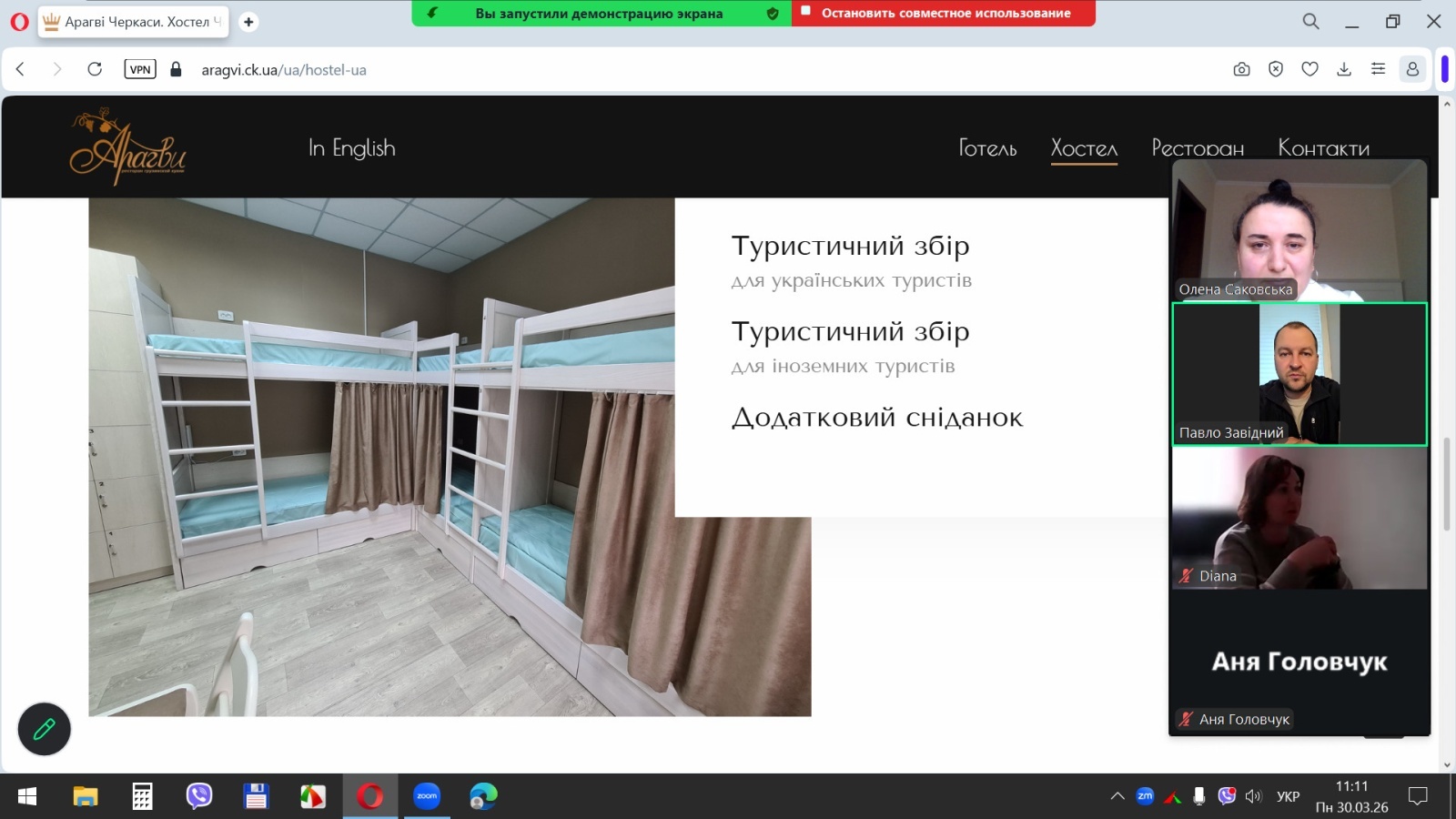Click the snapshot camera icon in address bar

coord(1241,69)
